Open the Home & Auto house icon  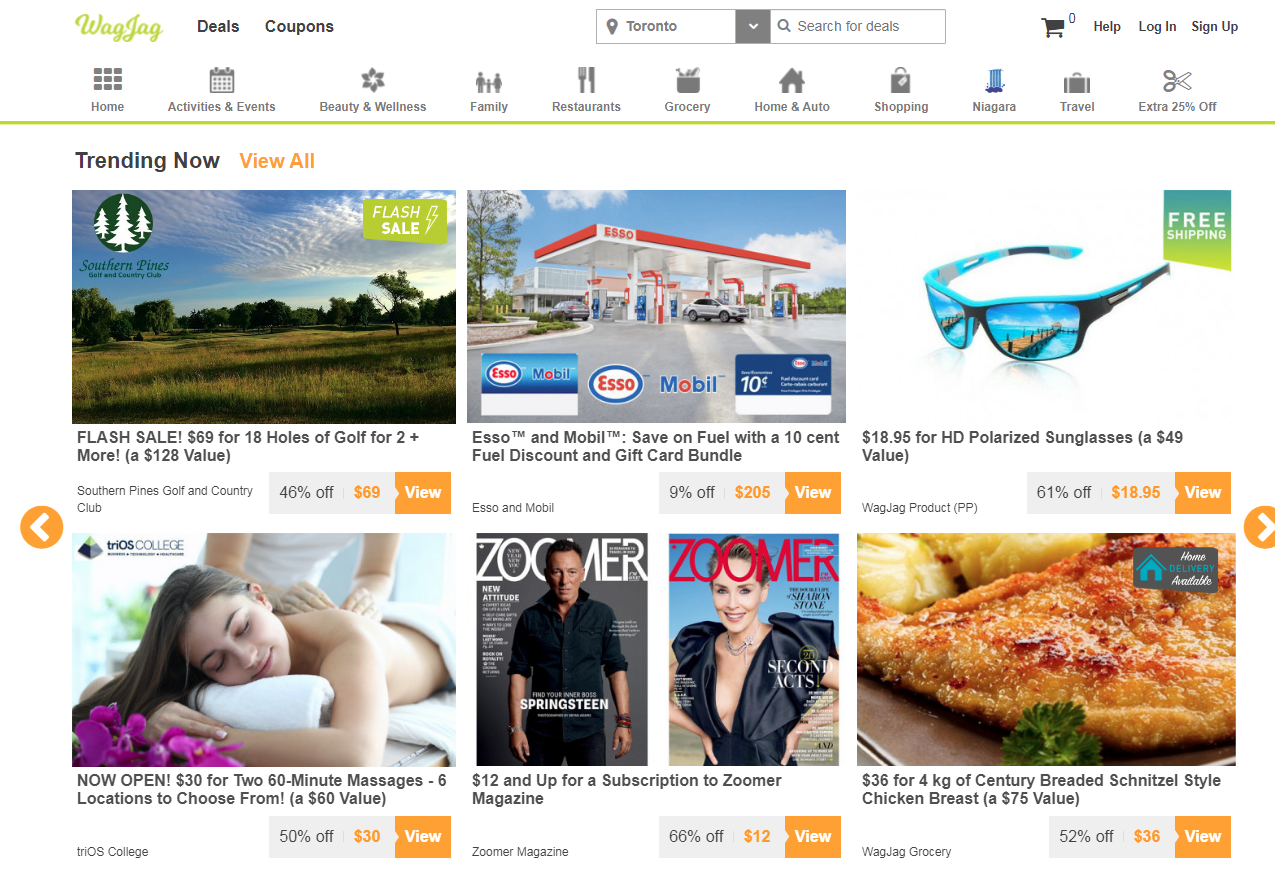point(792,81)
